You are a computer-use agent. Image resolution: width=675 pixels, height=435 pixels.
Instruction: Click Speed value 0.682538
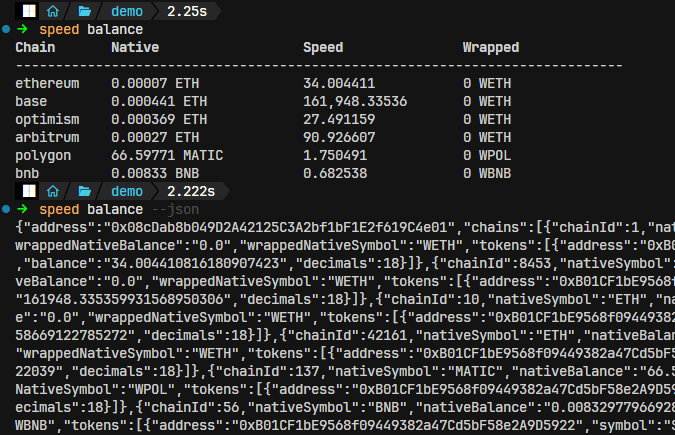(335, 174)
